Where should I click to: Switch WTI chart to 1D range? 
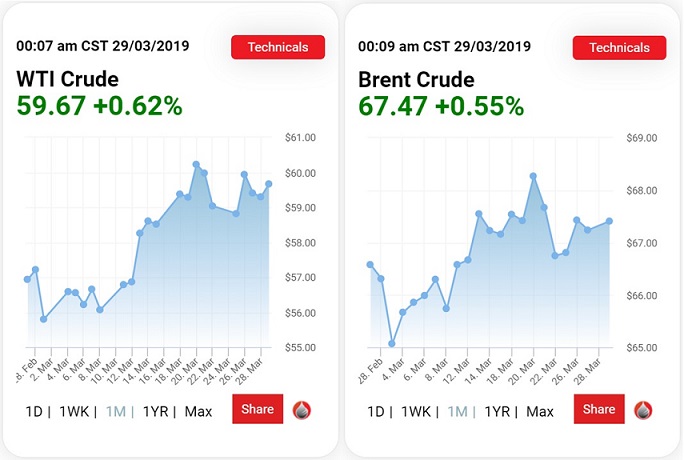(x=35, y=411)
